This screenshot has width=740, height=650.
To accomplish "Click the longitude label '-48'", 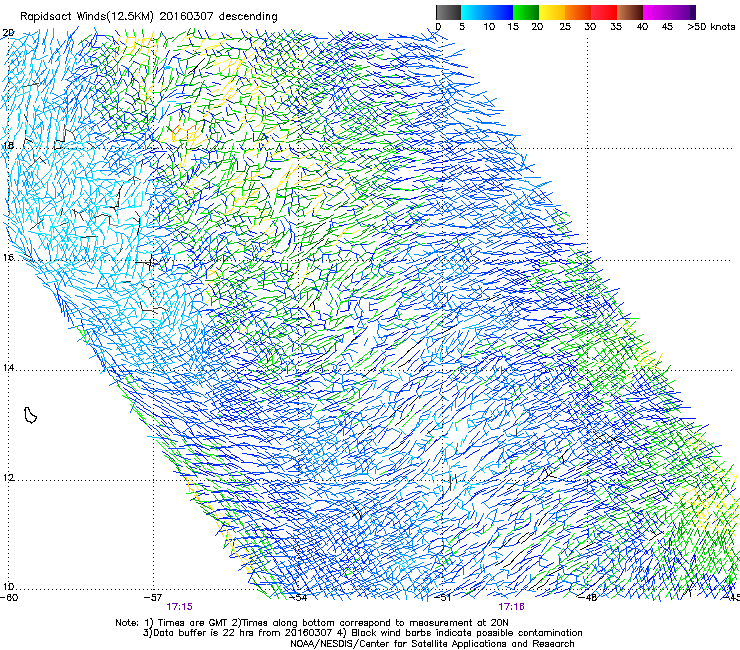I will tap(588, 598).
